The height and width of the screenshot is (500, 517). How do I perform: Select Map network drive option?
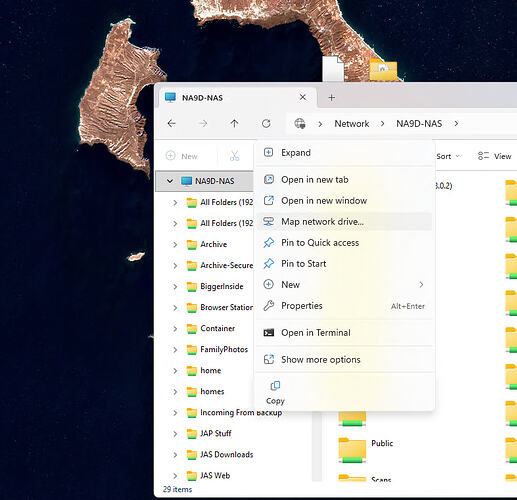[x=344, y=222]
